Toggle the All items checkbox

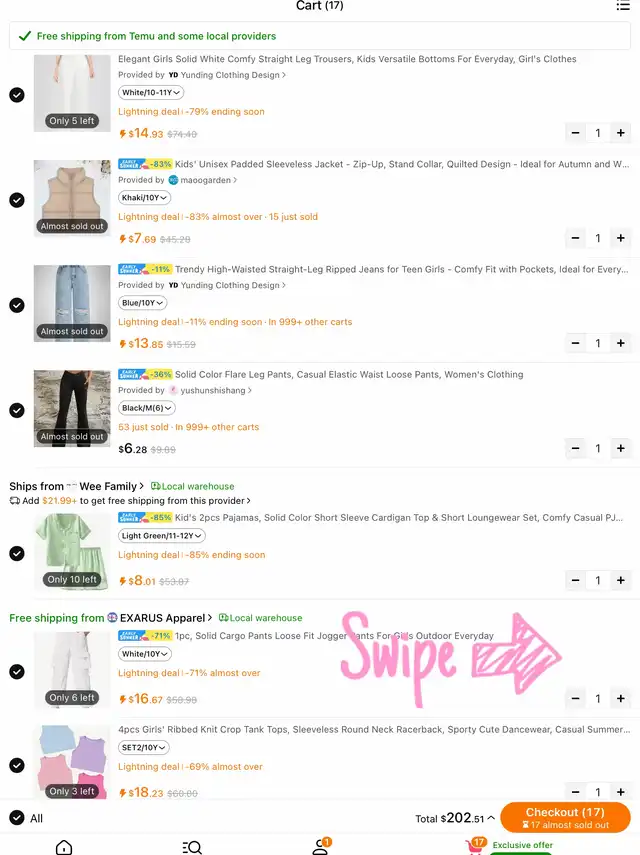[x=17, y=818]
